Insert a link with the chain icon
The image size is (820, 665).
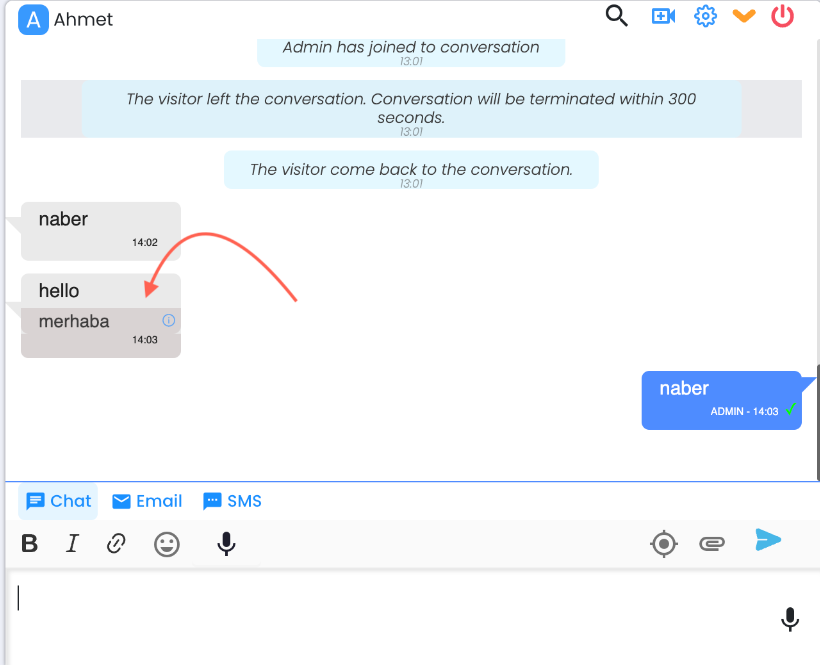point(116,544)
